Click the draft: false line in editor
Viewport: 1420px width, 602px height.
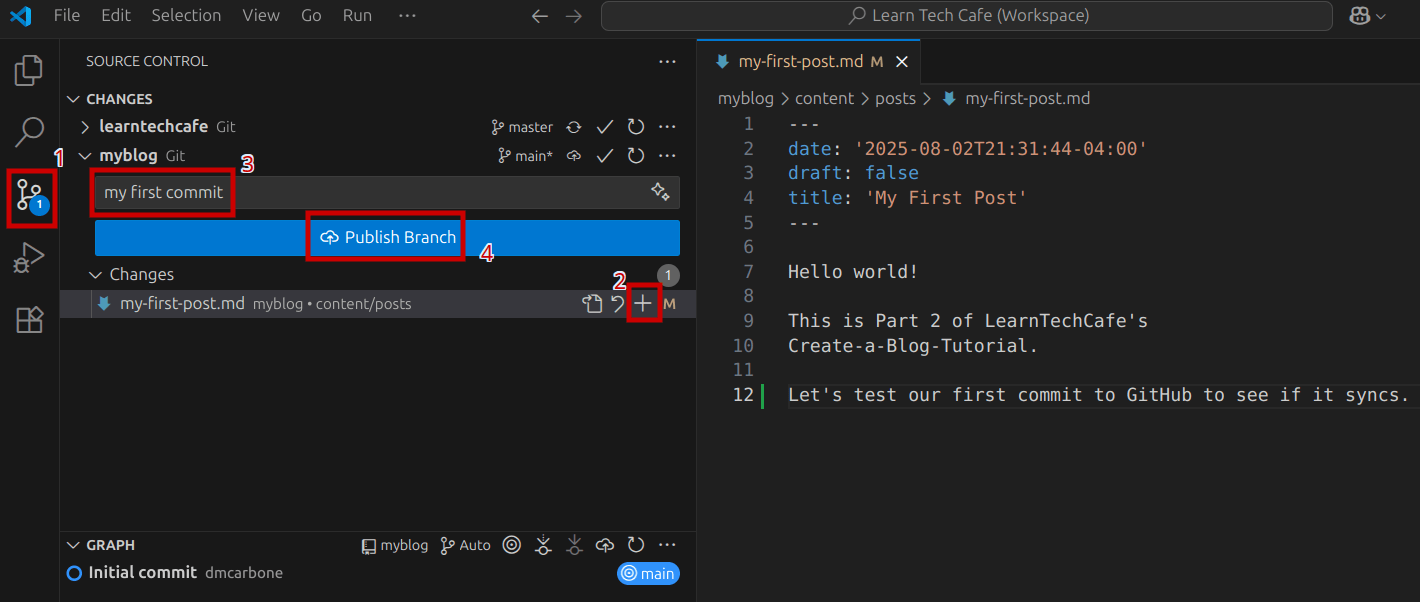(x=853, y=173)
